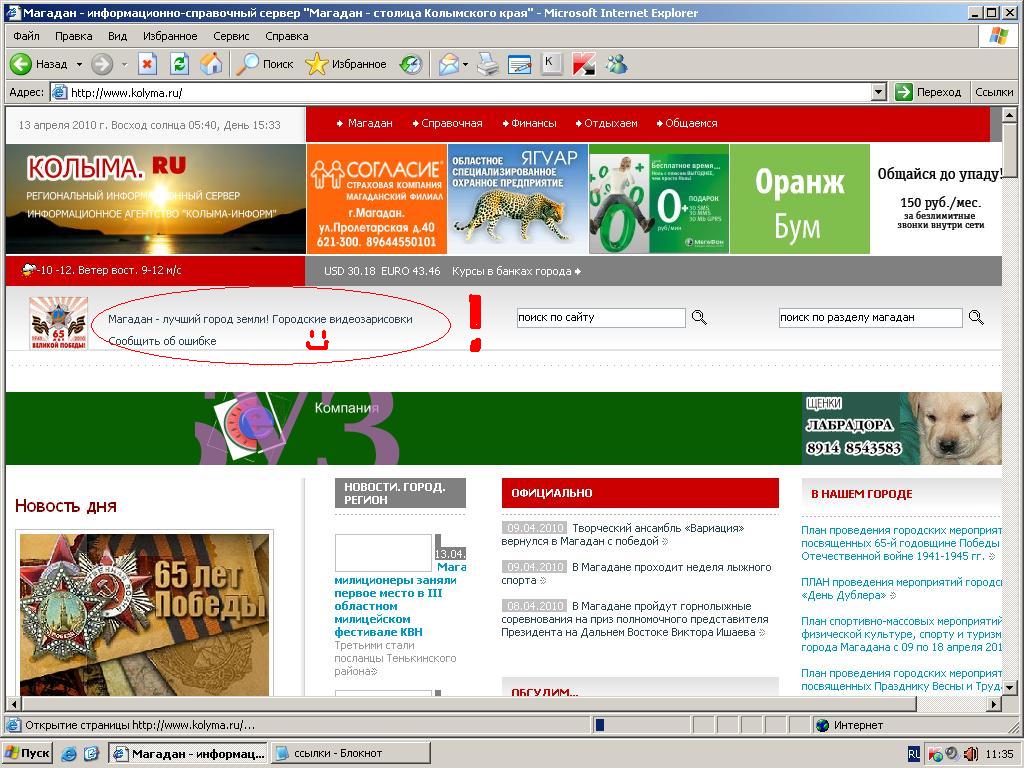The width and height of the screenshot is (1024, 768).
Task: Click the Назад back button
Action: tap(39, 64)
